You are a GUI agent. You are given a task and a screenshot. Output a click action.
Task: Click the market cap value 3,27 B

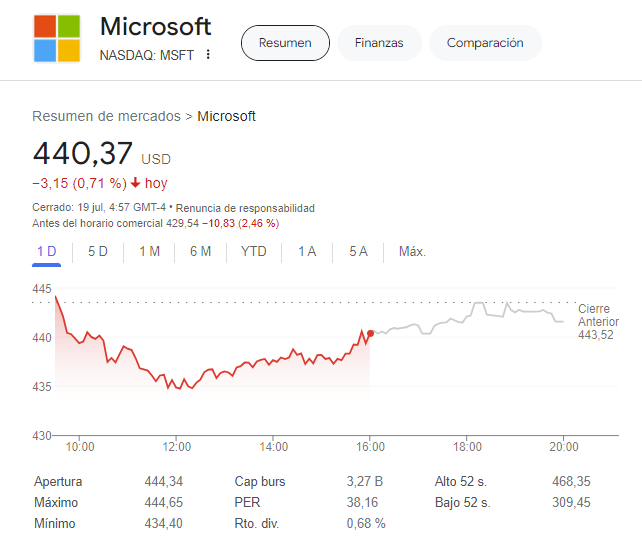point(364,481)
